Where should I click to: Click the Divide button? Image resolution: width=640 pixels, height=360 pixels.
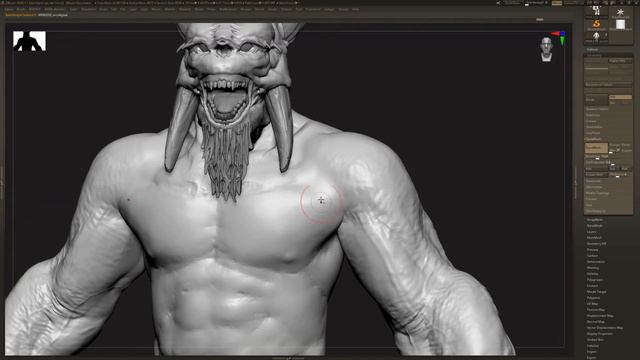pos(597,100)
